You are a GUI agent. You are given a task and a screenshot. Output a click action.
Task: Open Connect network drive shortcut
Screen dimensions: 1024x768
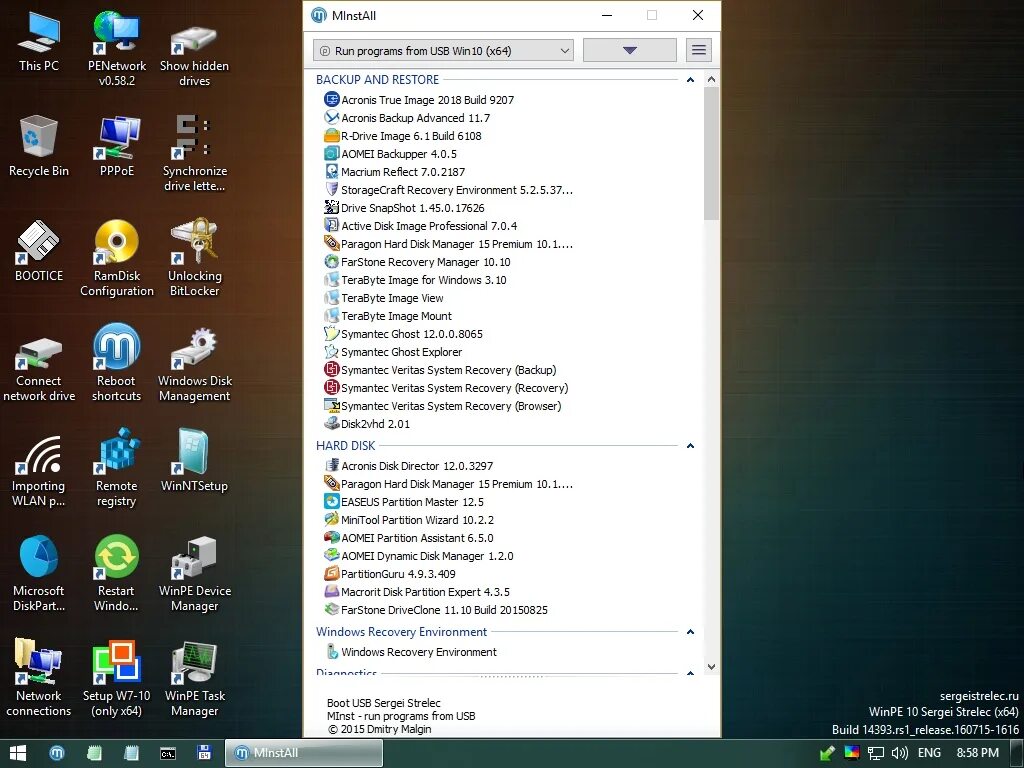pyautogui.click(x=39, y=370)
